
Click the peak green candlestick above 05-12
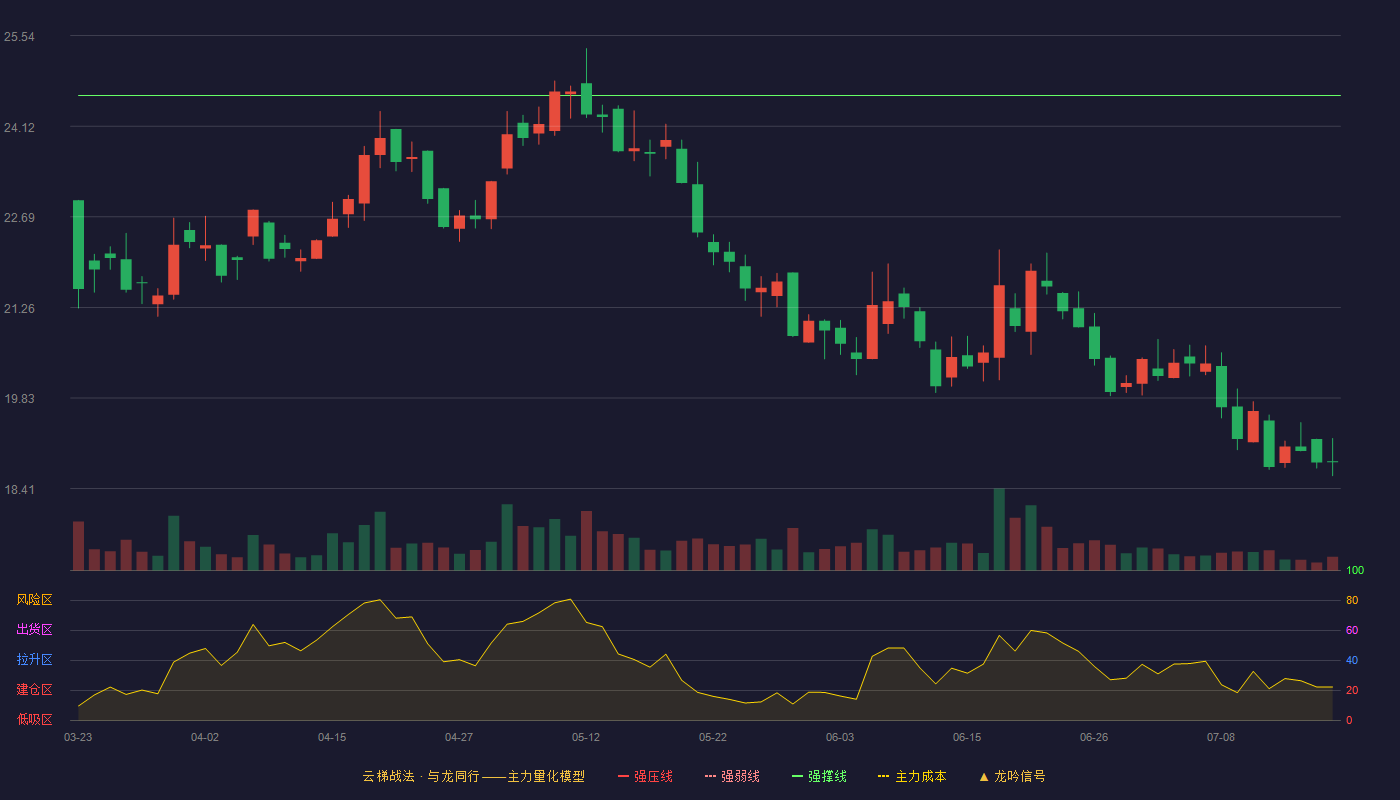(x=586, y=99)
